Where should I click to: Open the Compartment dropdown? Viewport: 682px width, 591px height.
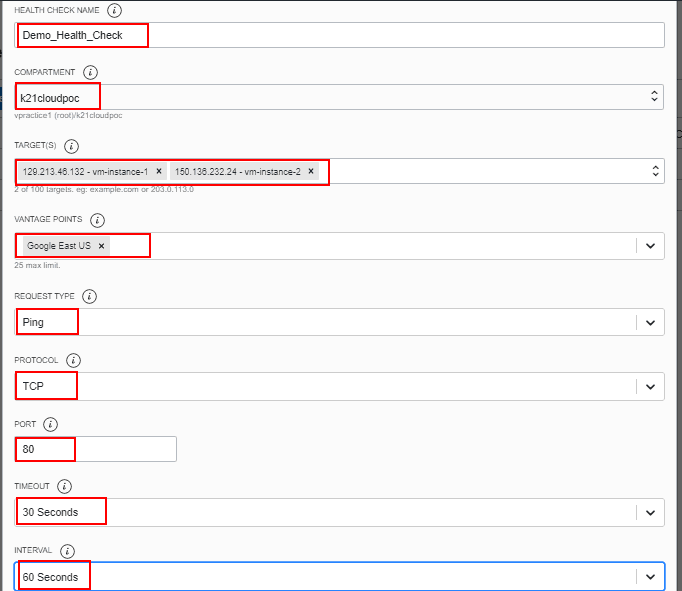tap(654, 97)
